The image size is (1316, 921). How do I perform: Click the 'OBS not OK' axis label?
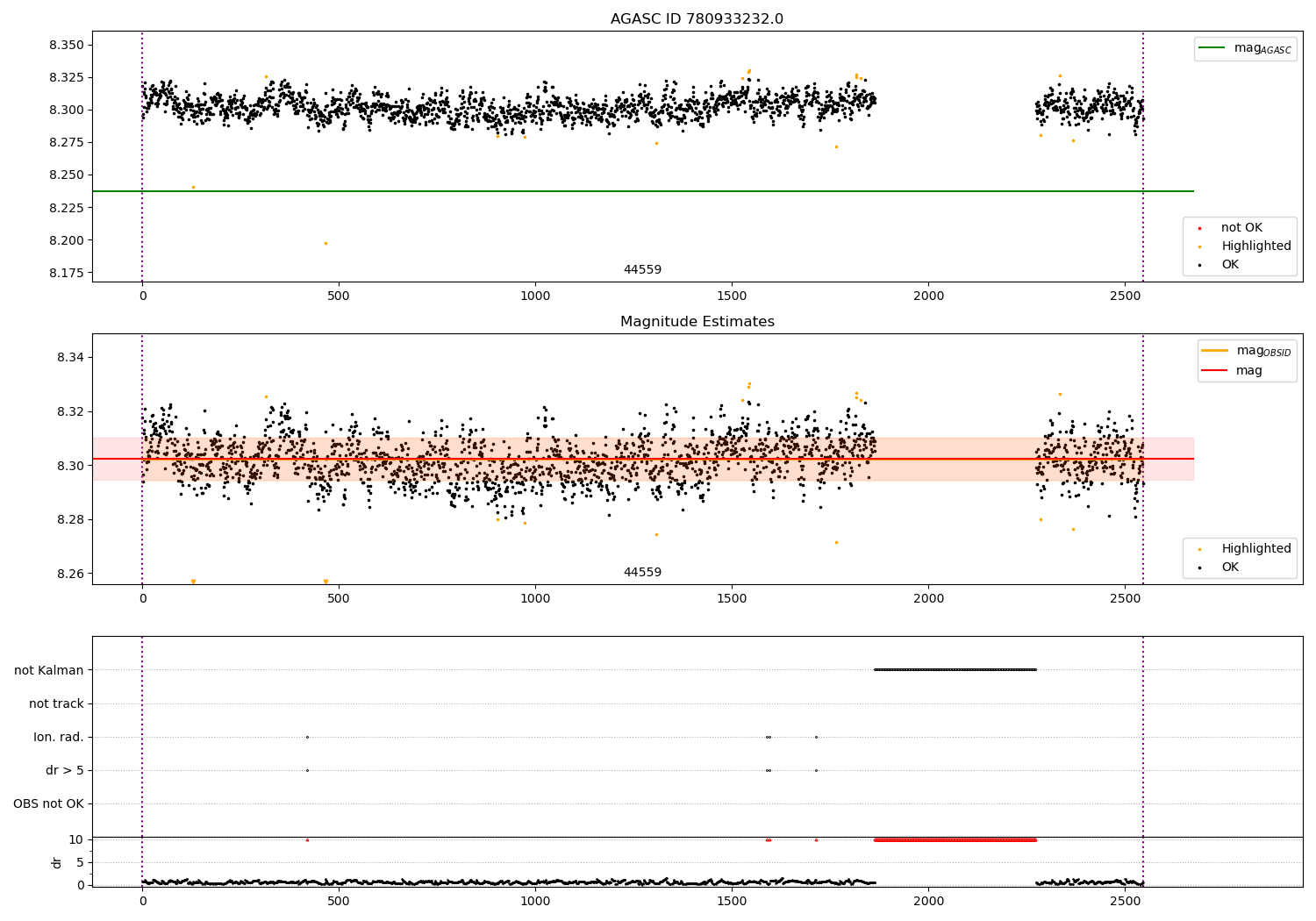[49, 803]
